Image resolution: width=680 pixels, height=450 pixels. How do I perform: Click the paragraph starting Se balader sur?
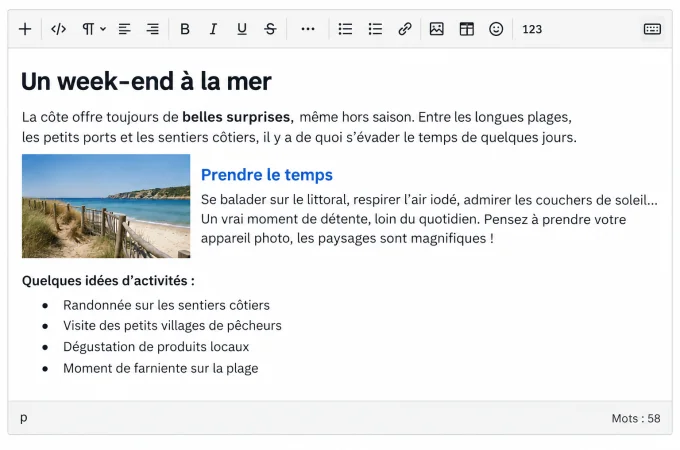pos(429,219)
